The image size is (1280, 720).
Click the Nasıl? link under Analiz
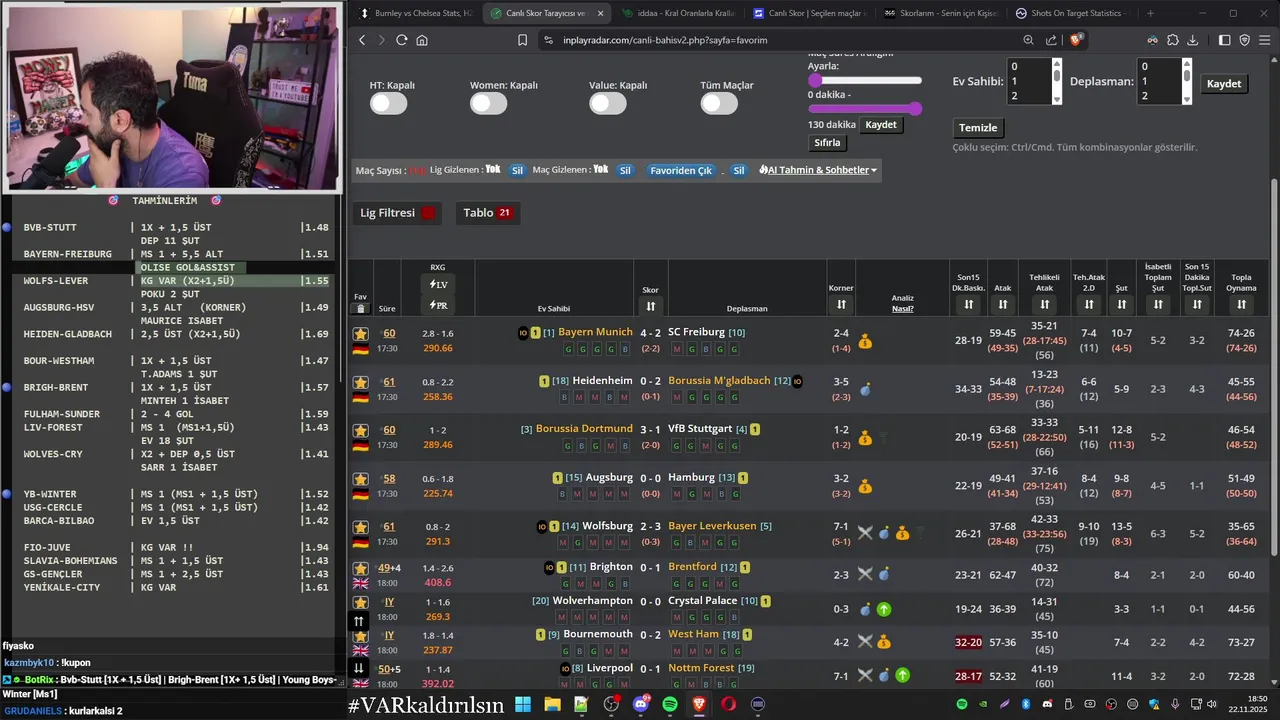tap(902, 309)
